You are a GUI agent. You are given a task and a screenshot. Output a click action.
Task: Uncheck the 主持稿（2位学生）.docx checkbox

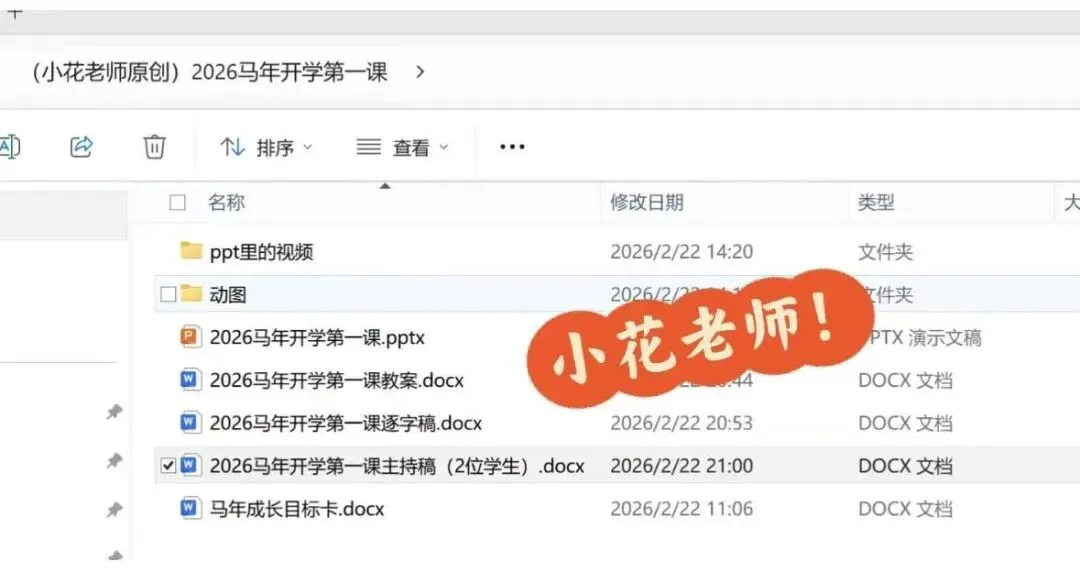[x=168, y=465]
